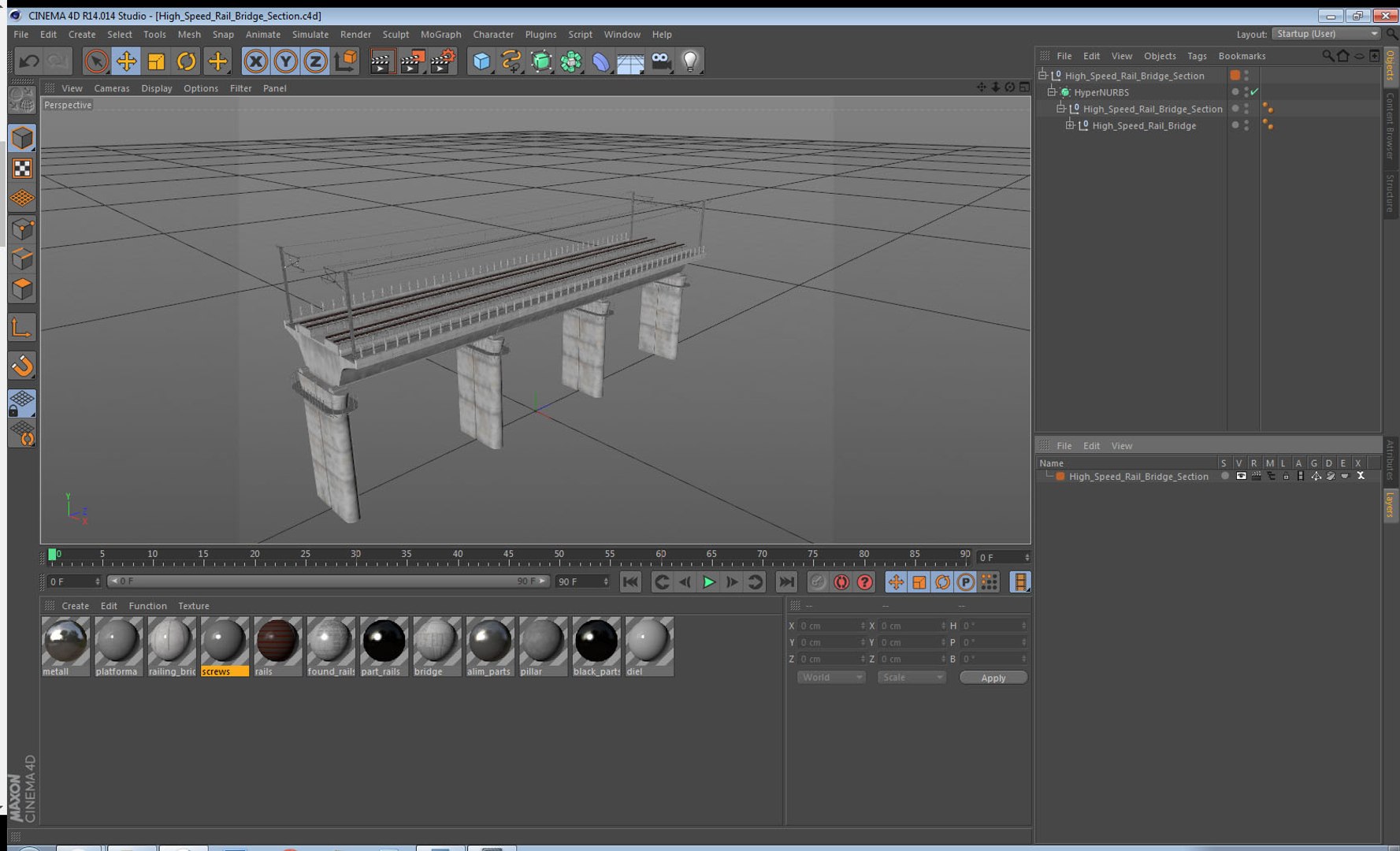1400x851 pixels.
Task: Click the Apply button
Action: pyautogui.click(x=993, y=678)
